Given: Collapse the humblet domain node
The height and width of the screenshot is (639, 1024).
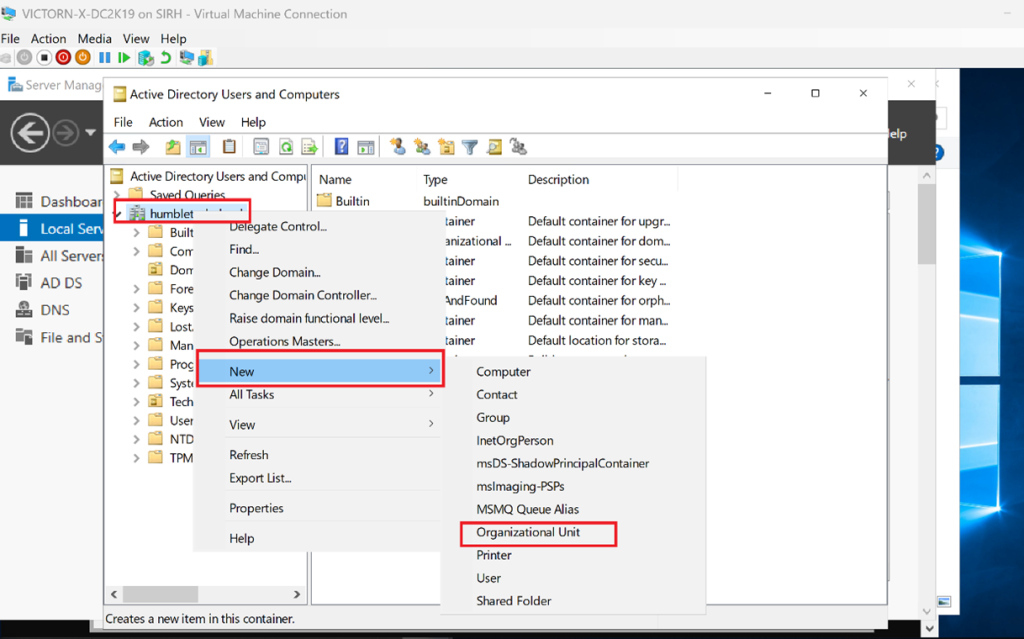Looking at the screenshot, I should [118, 214].
